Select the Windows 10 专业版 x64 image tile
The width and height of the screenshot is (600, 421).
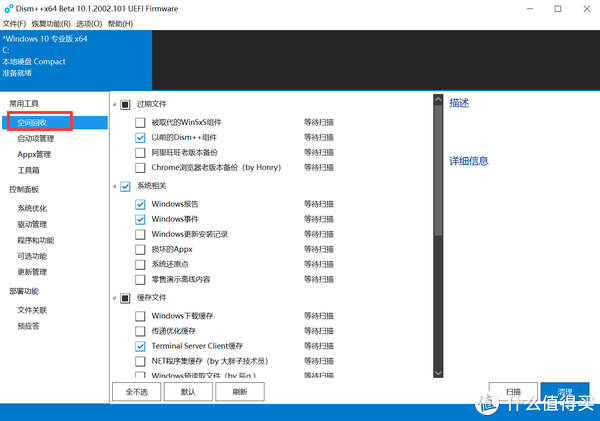pos(76,60)
